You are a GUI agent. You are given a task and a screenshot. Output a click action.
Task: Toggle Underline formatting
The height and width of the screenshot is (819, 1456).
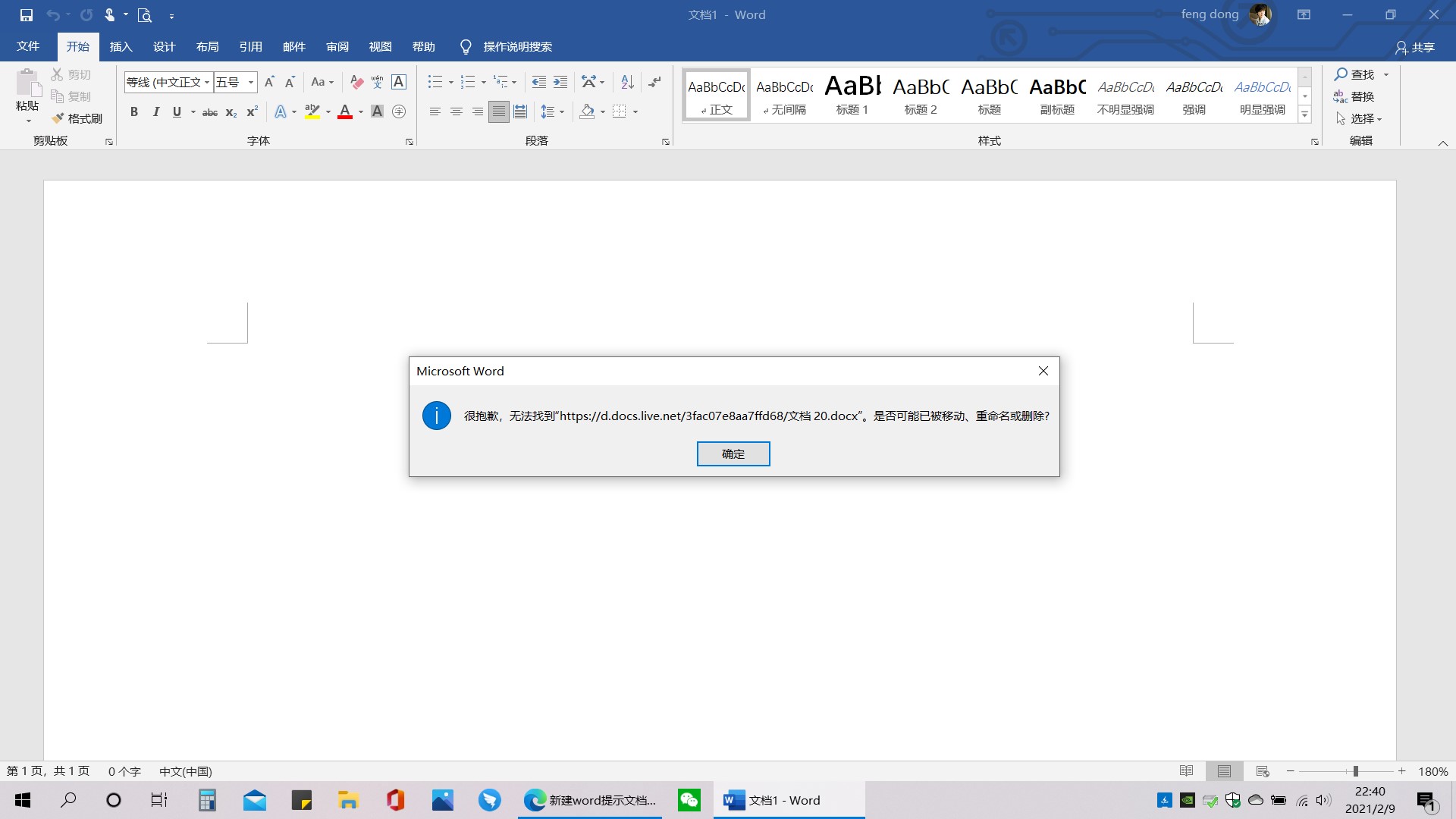(177, 112)
